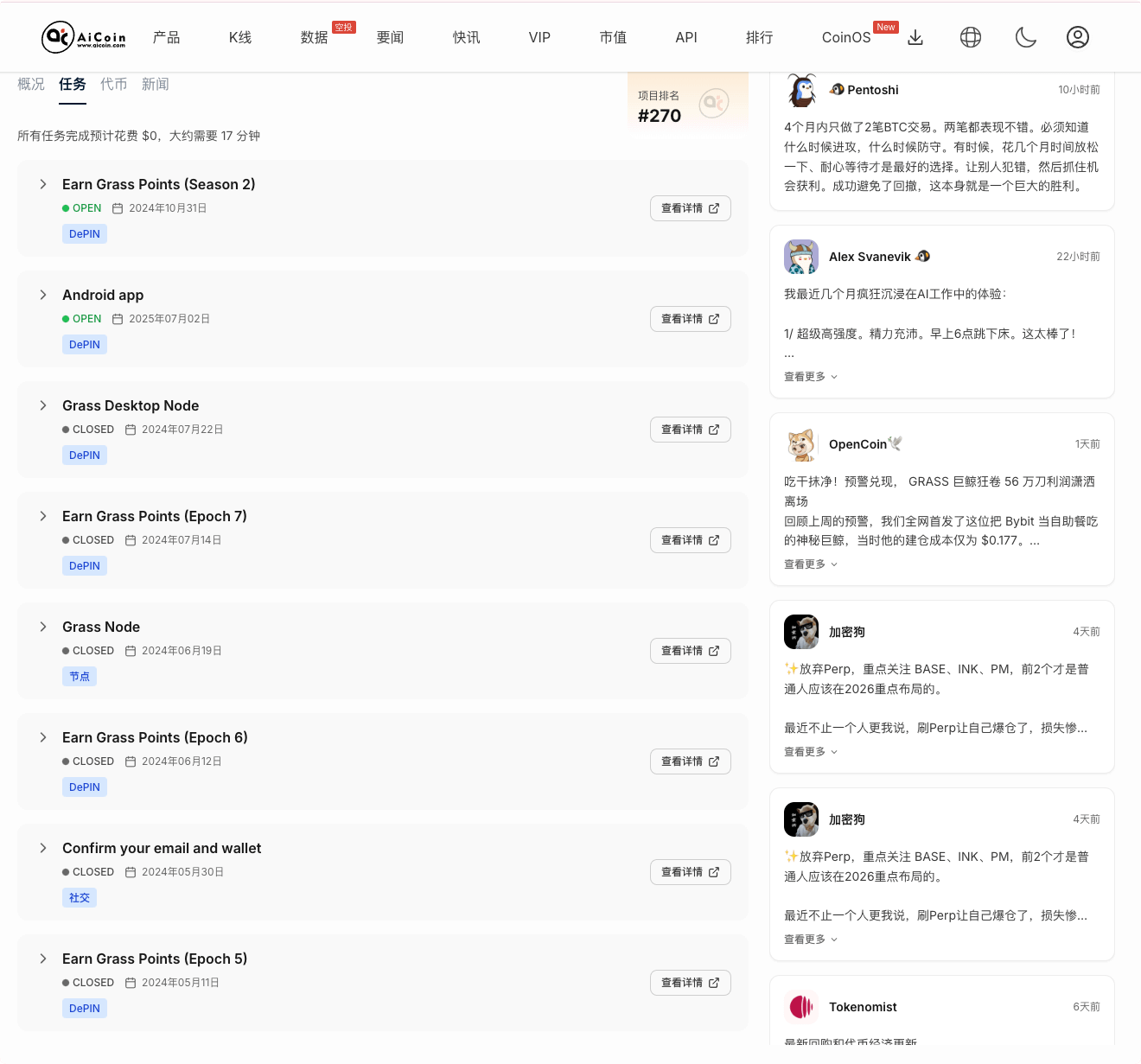1141x1064 pixels.
Task: Expand the Grass Node task row
Action: (43, 627)
